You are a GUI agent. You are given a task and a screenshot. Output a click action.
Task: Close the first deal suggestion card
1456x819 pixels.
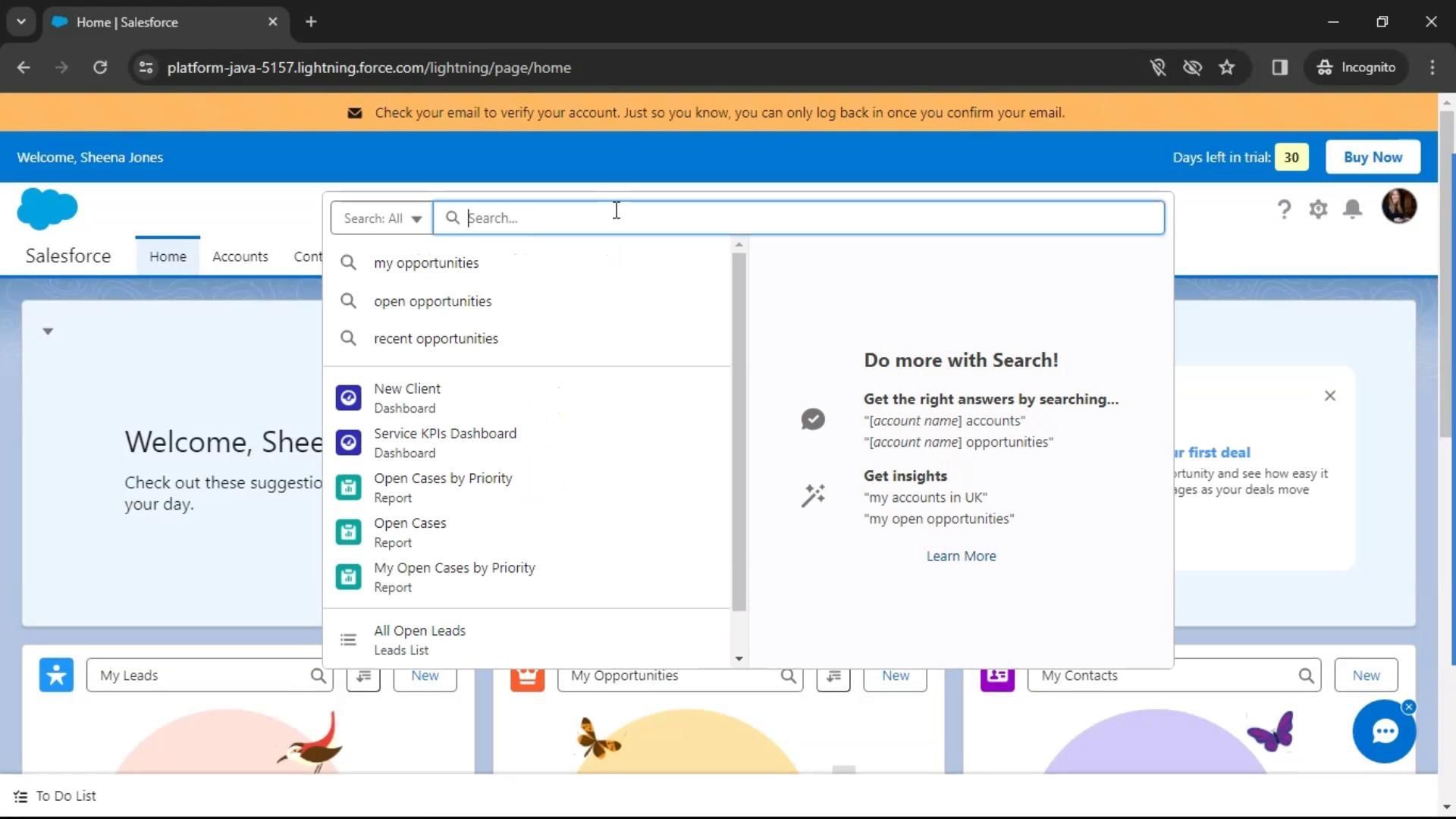(1329, 396)
